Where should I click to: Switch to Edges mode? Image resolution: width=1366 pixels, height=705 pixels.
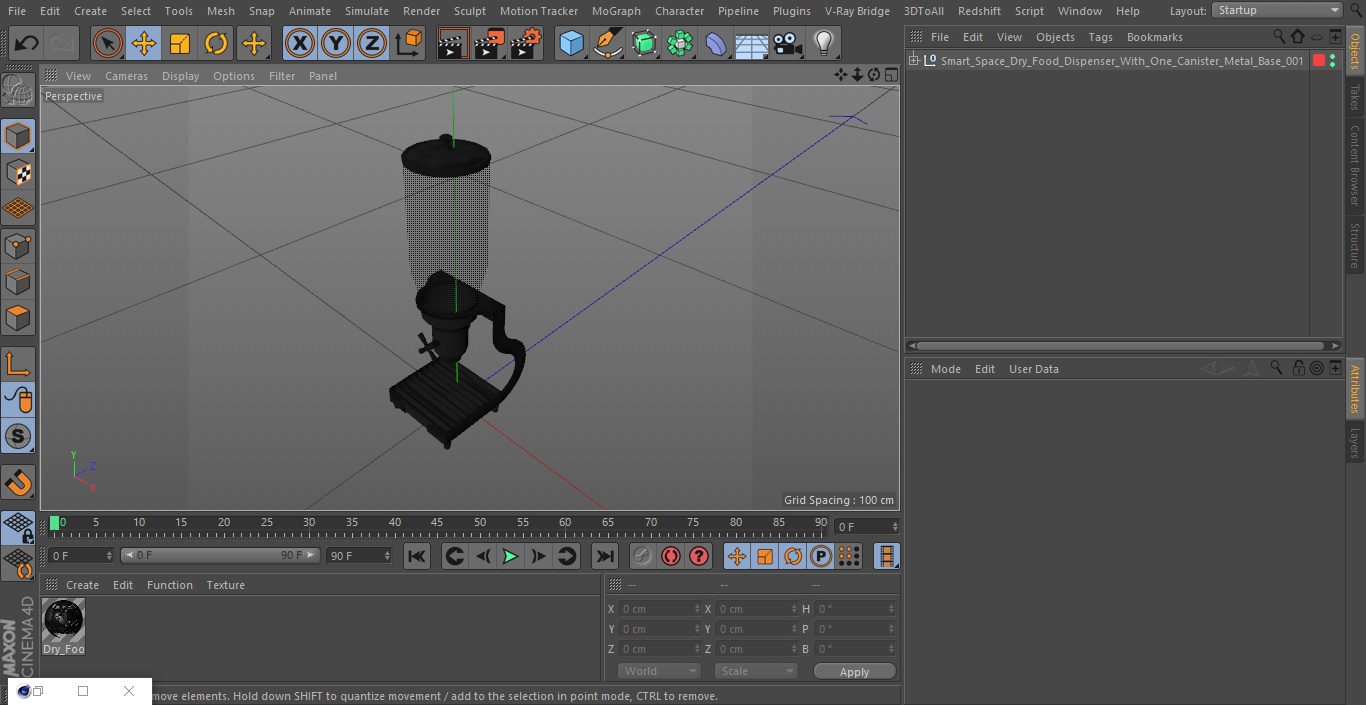(x=18, y=282)
